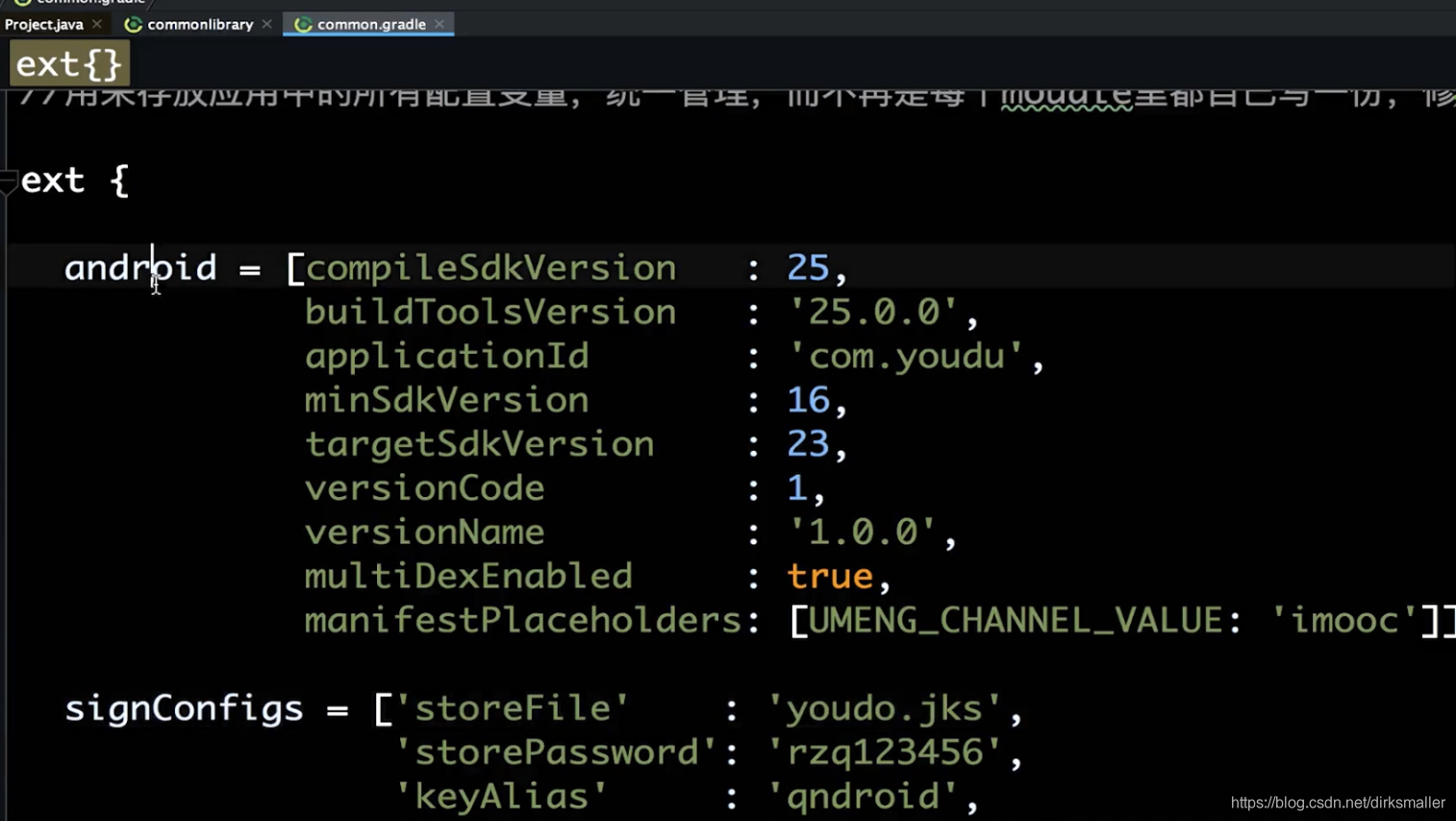Click the buildToolsVersion key
Screen dimensions: 1456x821
(490, 311)
